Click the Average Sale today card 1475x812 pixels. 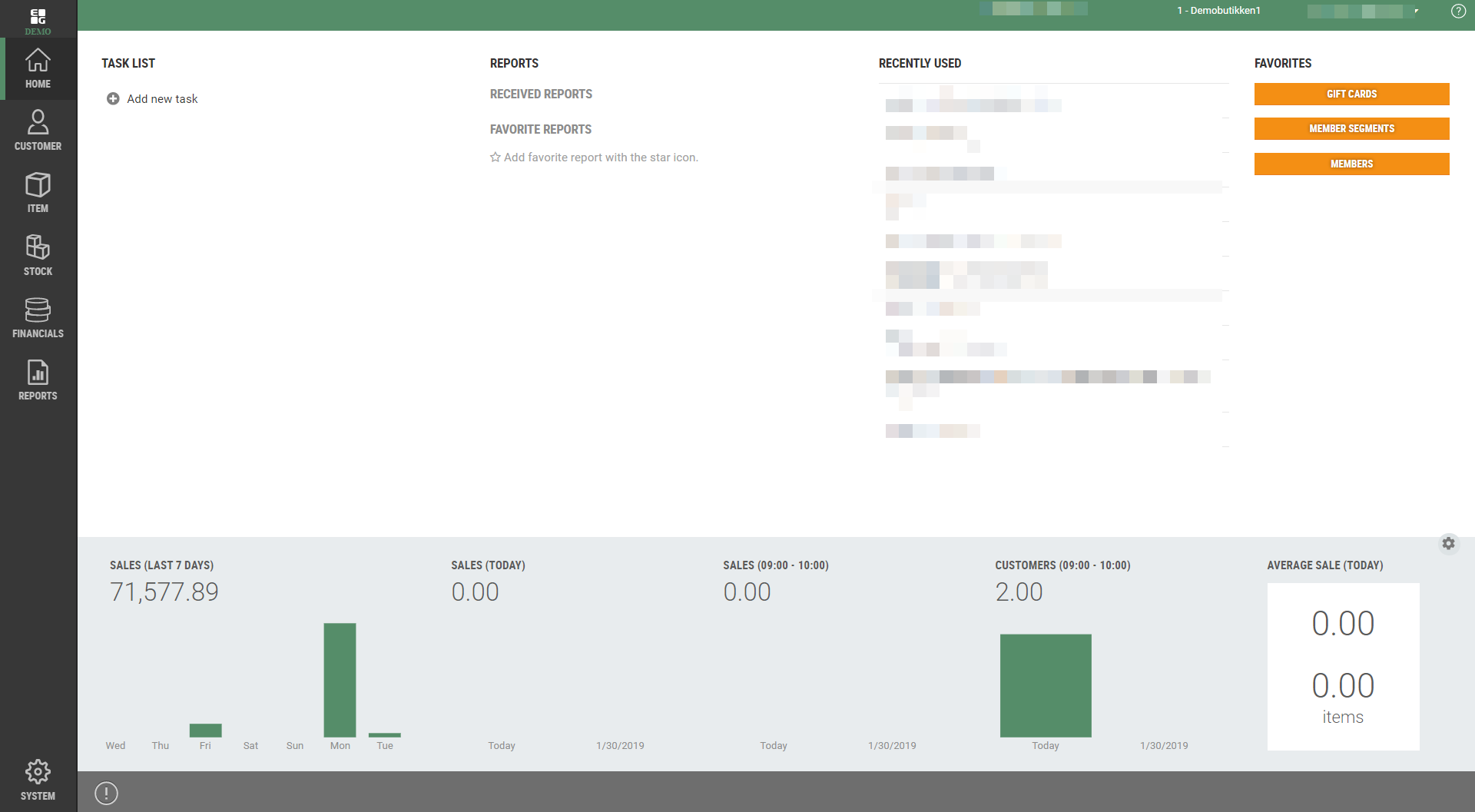[1343, 666]
